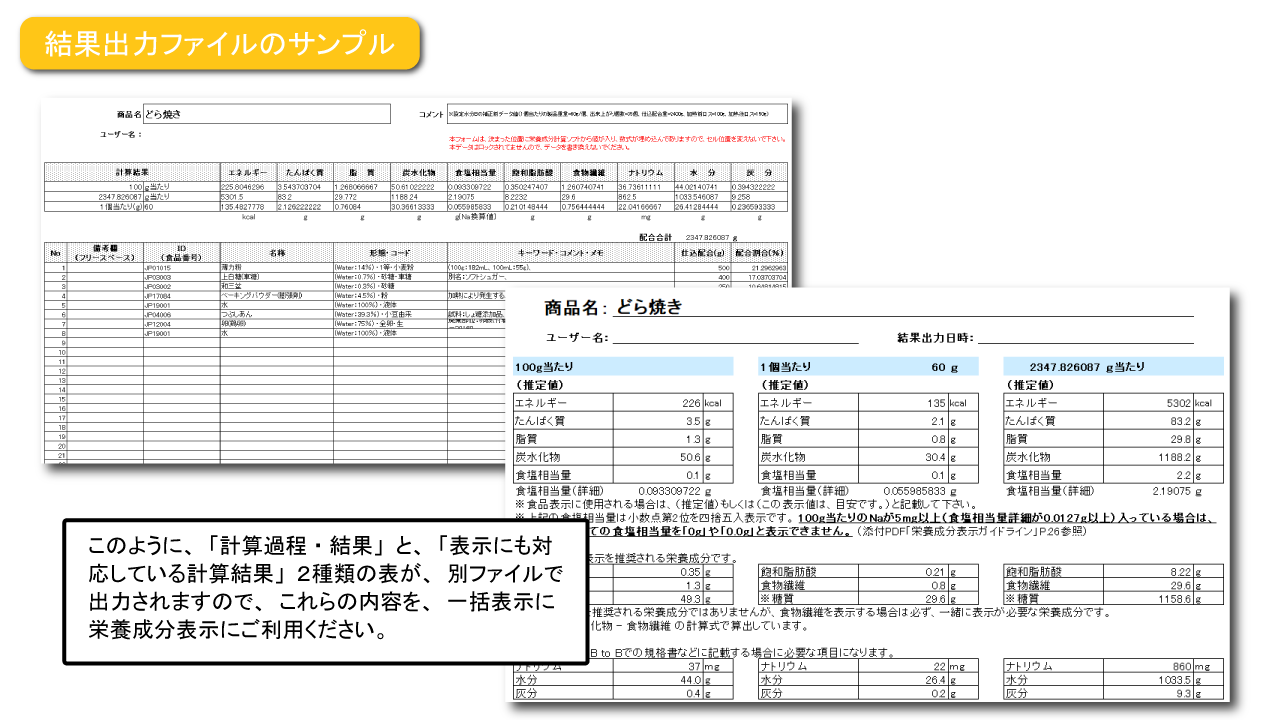Select the energy cell 135.4827778

click(248, 207)
